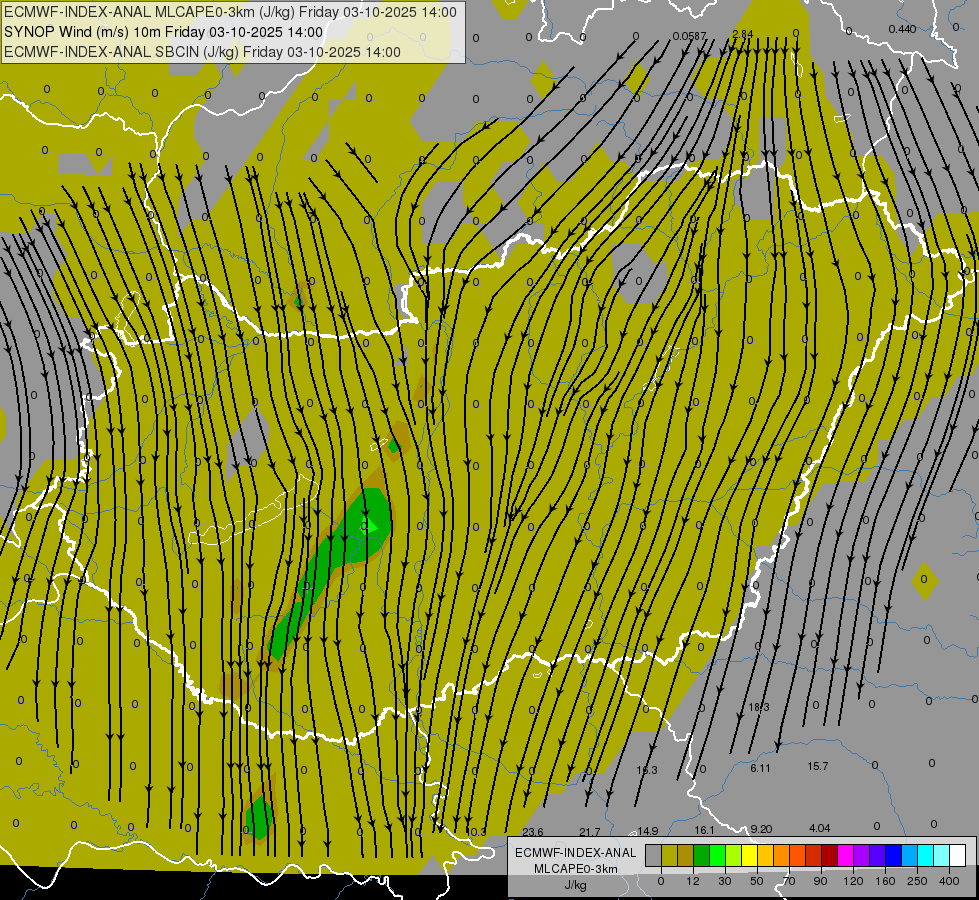979x900 pixels.
Task: Click the pure yellow legend swatch
Action: [x=749, y=855]
